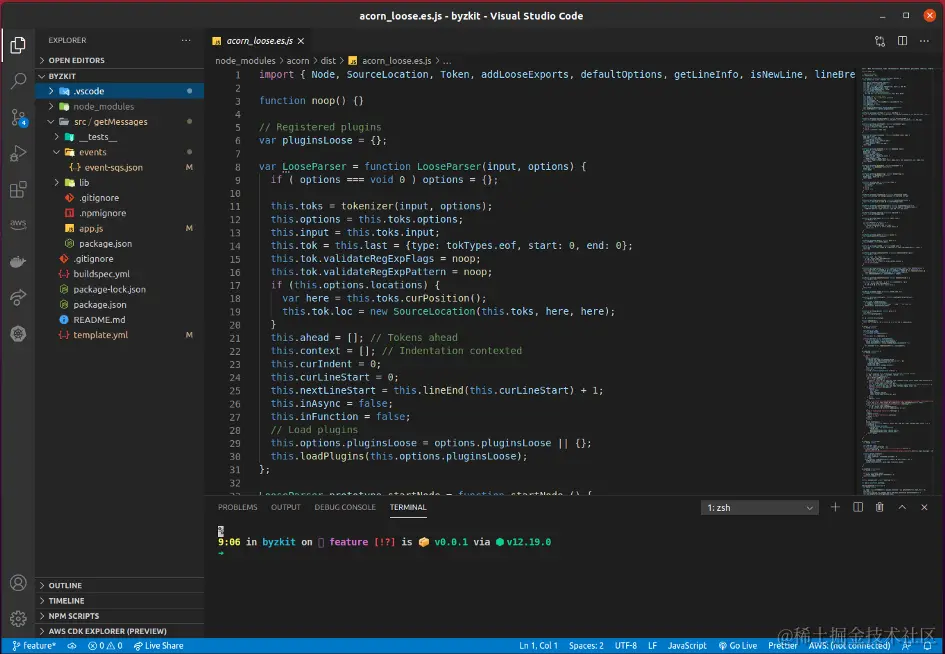Start Live Share from status bar
The height and width of the screenshot is (654, 945).
[159, 646]
